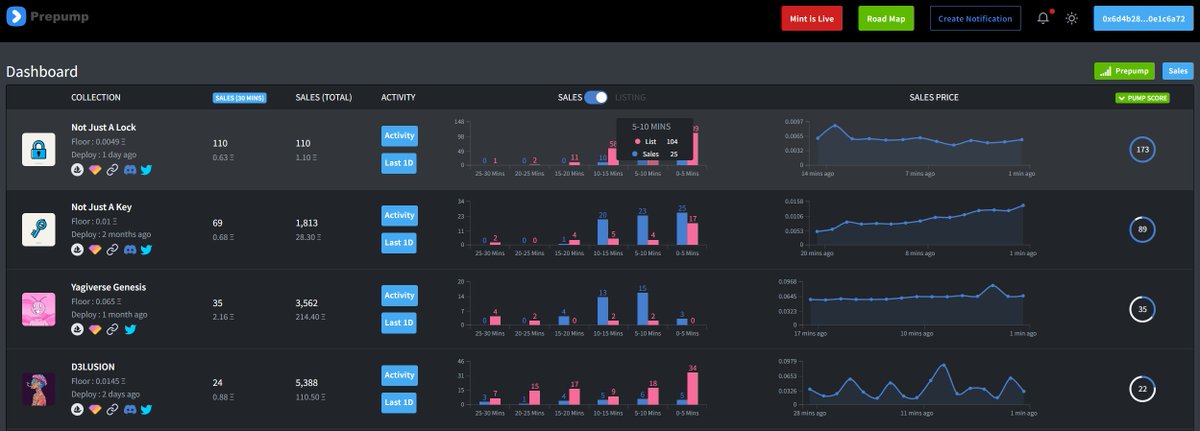Viewport: 1200px width, 431px height.
Task: Click Activity button for D3LUSION
Action: point(399,375)
